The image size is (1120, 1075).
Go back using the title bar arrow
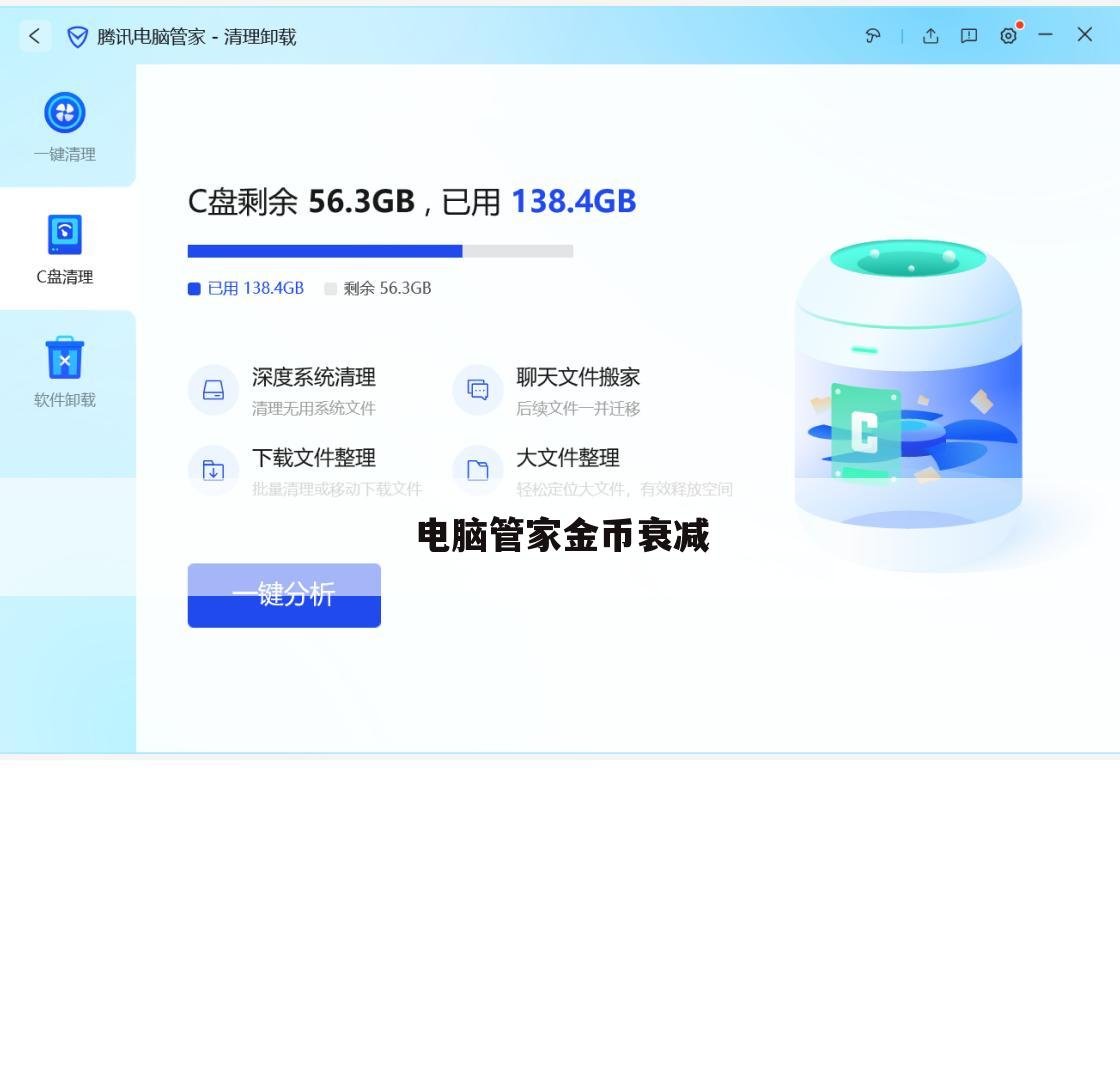click(x=34, y=36)
